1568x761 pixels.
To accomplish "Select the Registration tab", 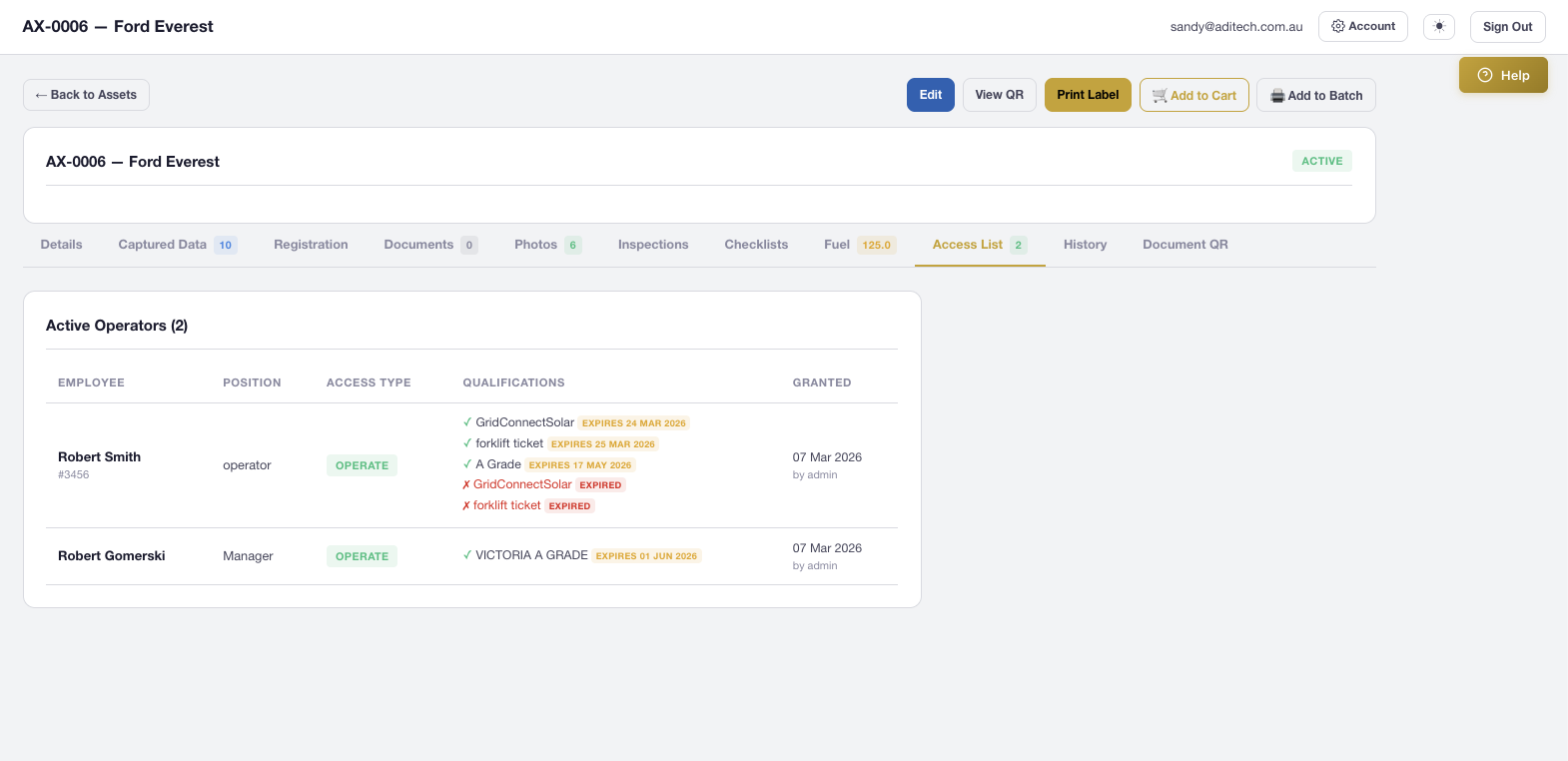I will 311,245.
